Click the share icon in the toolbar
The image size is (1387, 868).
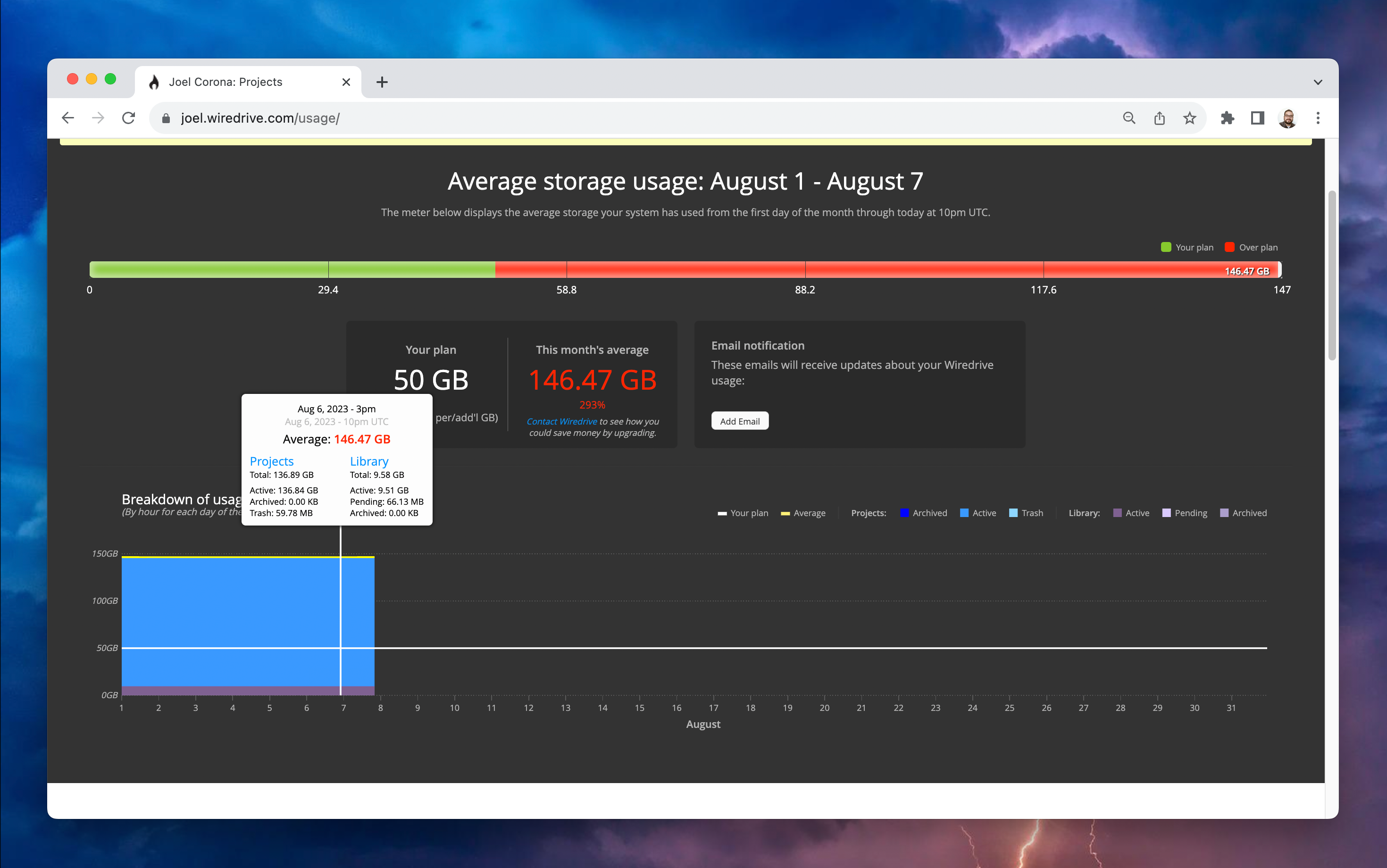click(1159, 117)
